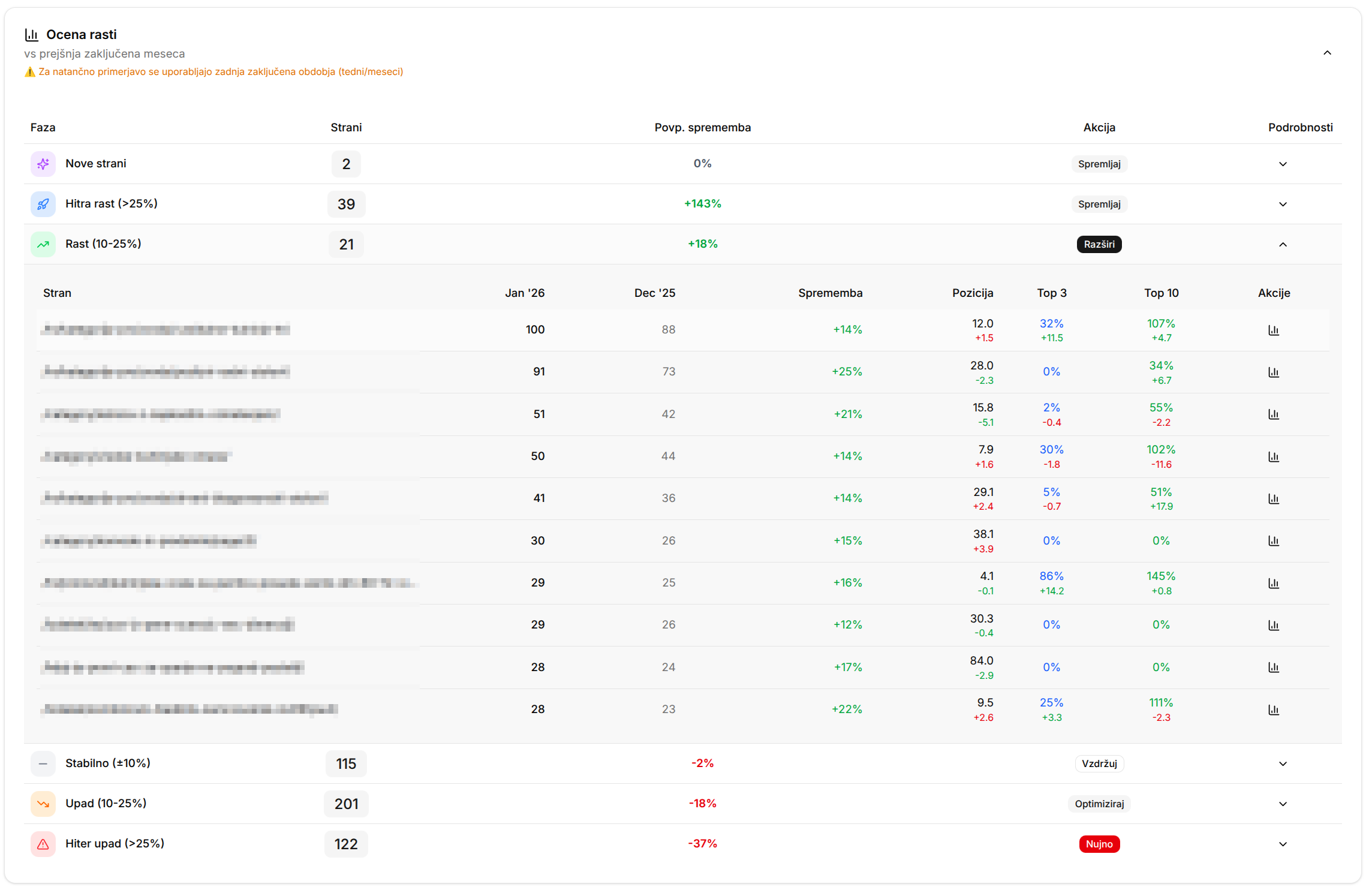Screen dimensions: 1372x890
Task: Click the Razširi action badge
Action: pyautogui.click(x=1099, y=244)
